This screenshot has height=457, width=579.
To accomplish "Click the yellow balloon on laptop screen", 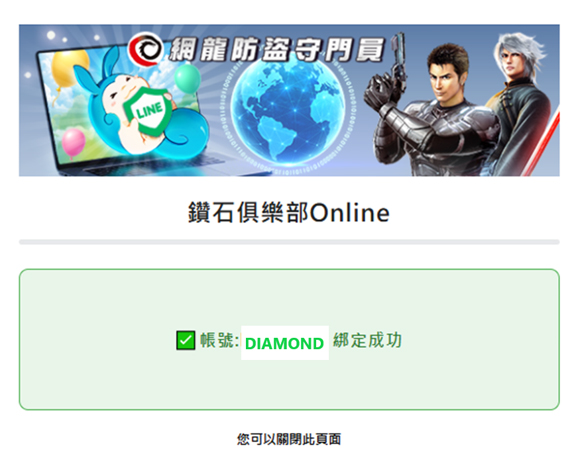I will pyautogui.click(x=70, y=70).
